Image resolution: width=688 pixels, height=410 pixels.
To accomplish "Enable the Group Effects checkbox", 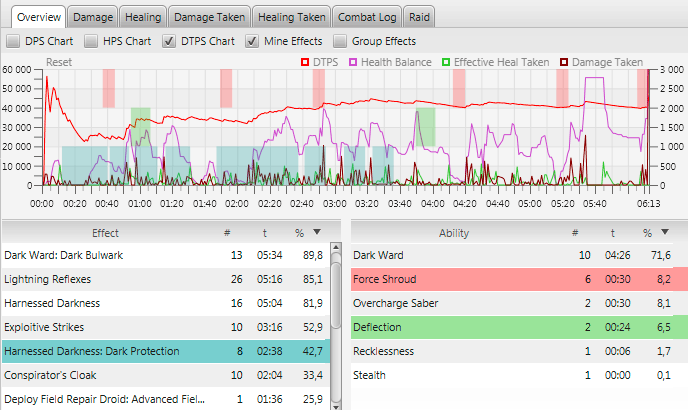I will click(x=340, y=41).
